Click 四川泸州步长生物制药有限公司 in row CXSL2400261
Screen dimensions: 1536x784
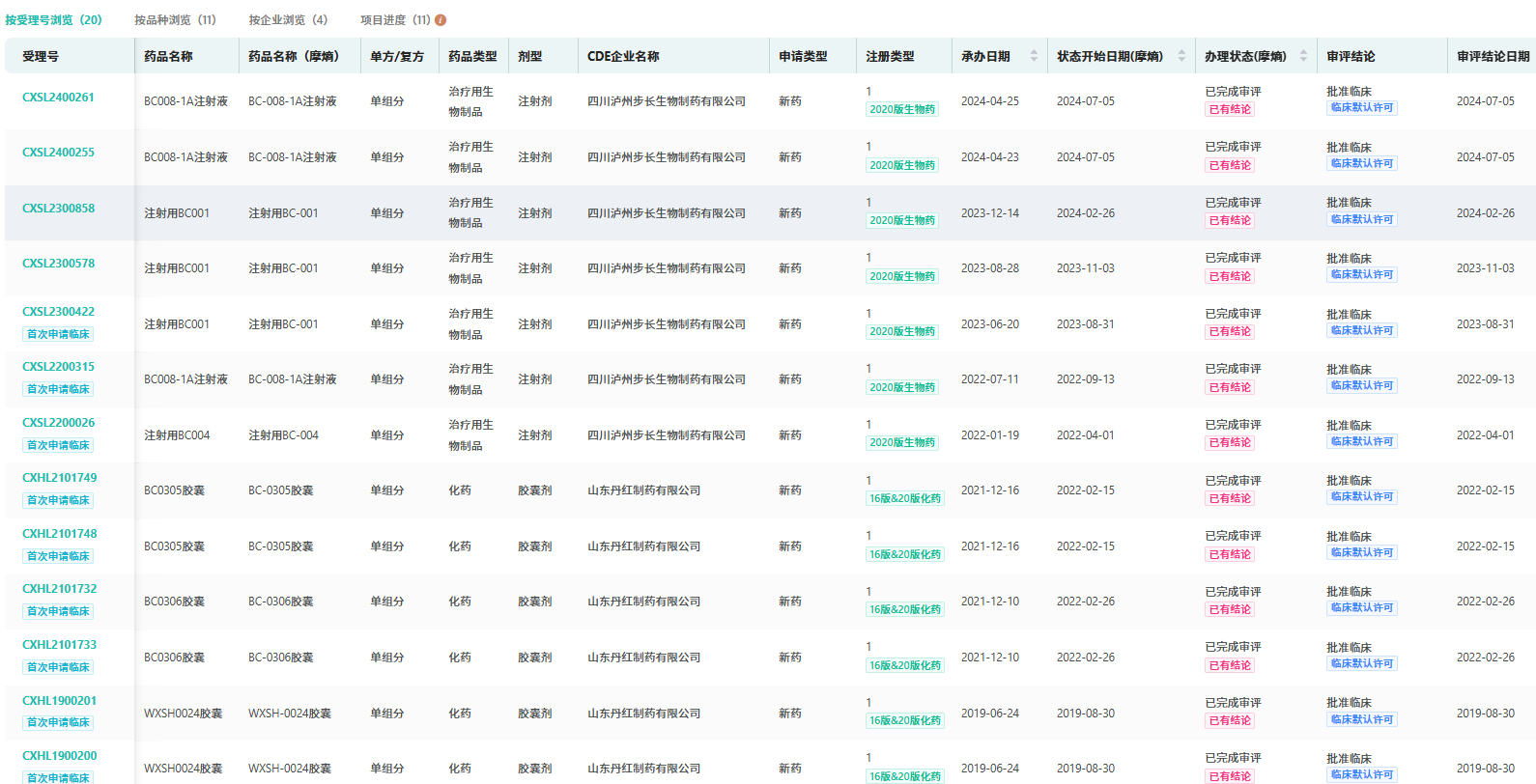click(x=667, y=101)
